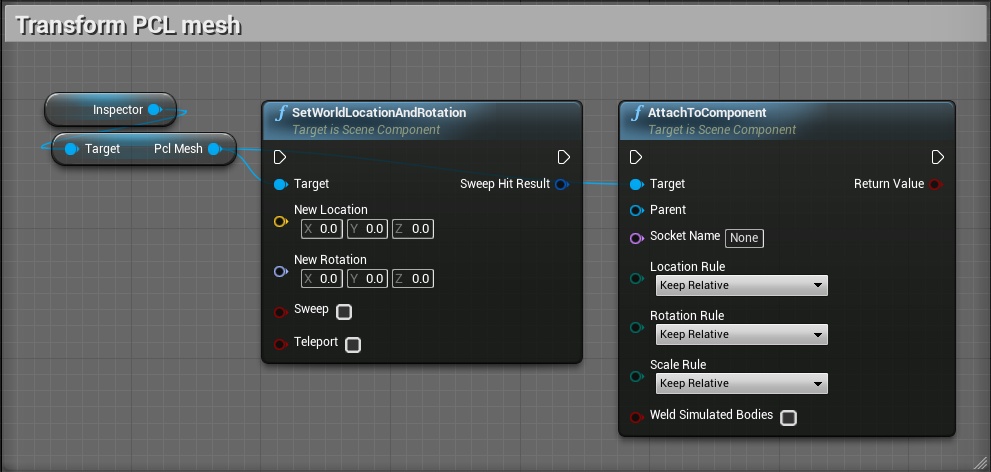Toggle the Teleport checkbox

(353, 344)
